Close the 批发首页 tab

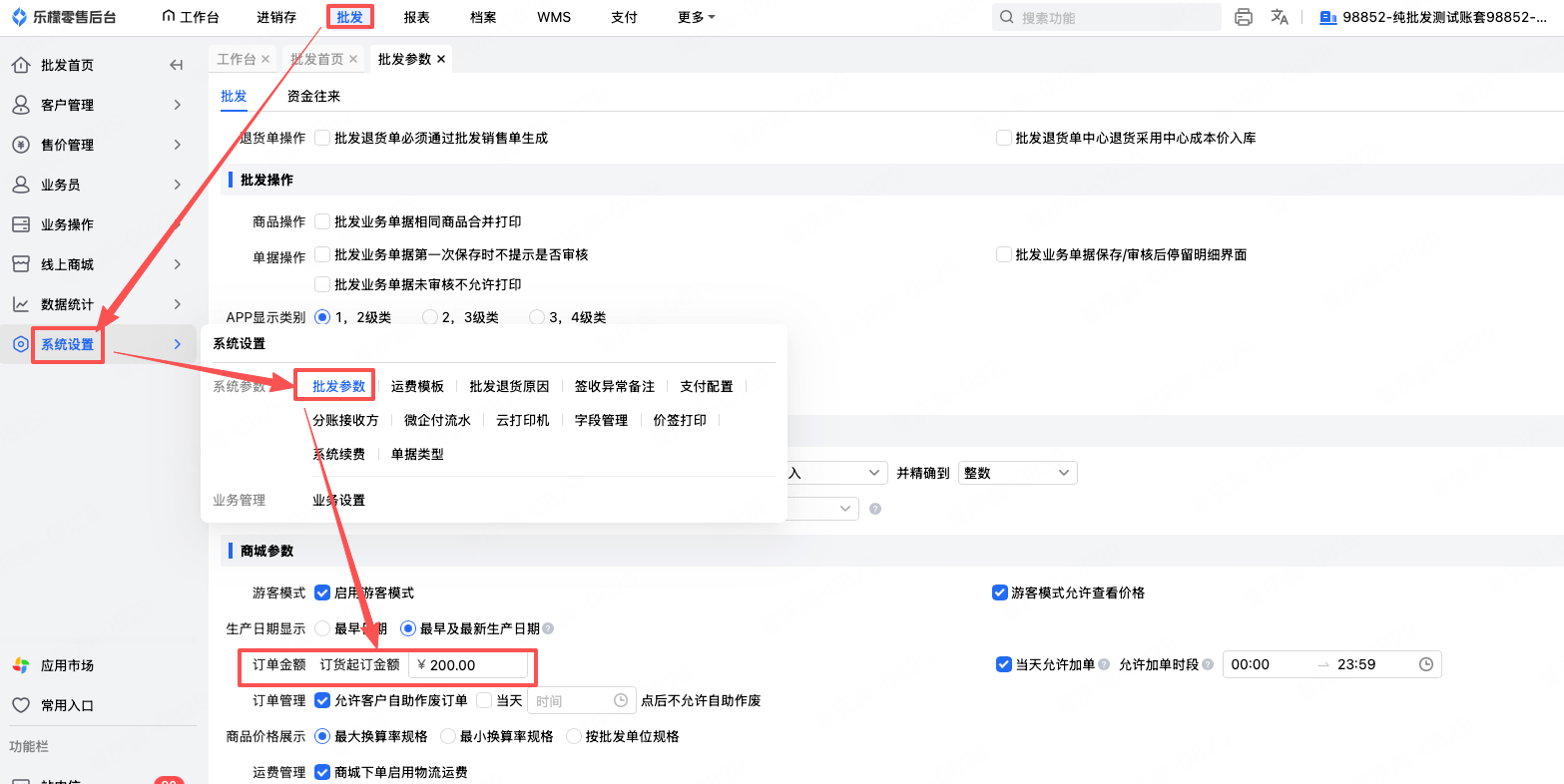(353, 60)
